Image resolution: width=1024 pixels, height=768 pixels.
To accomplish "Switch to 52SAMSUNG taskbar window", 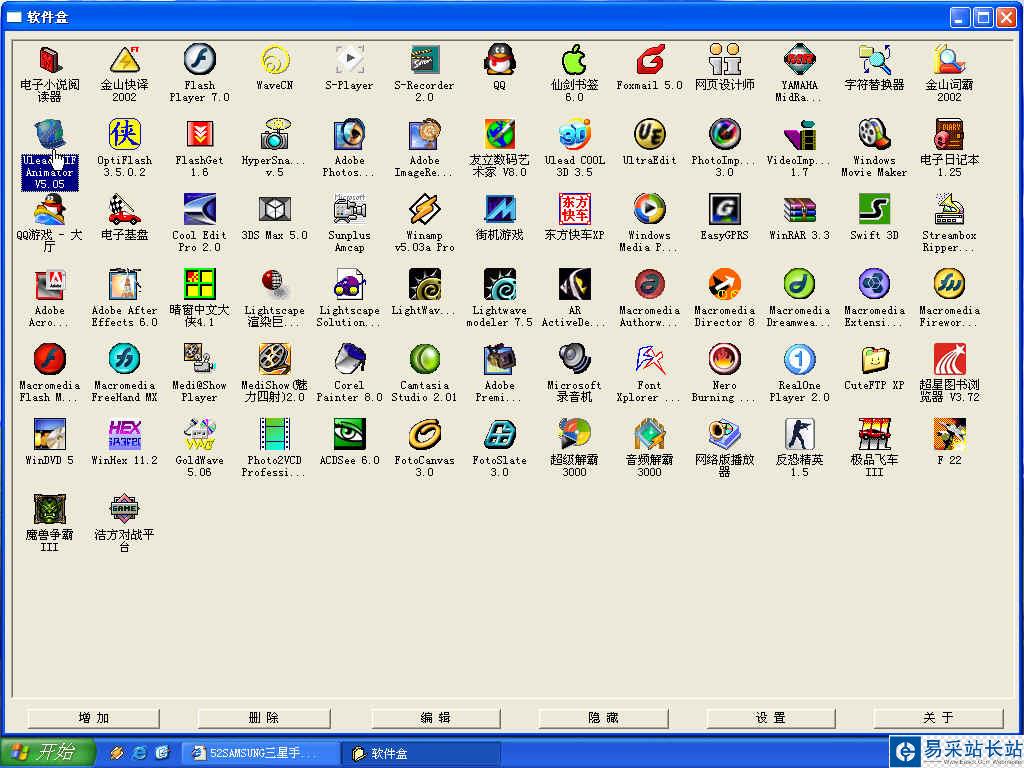I will pos(261,753).
